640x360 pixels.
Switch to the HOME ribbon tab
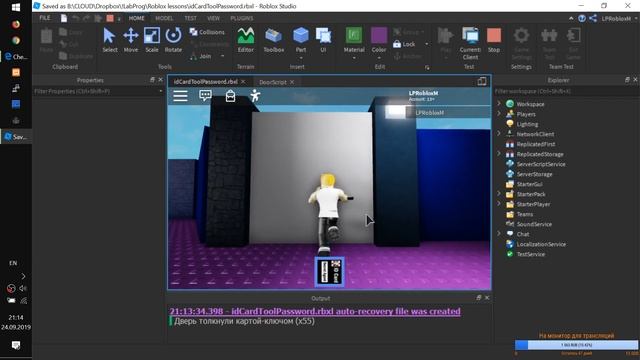(x=136, y=18)
